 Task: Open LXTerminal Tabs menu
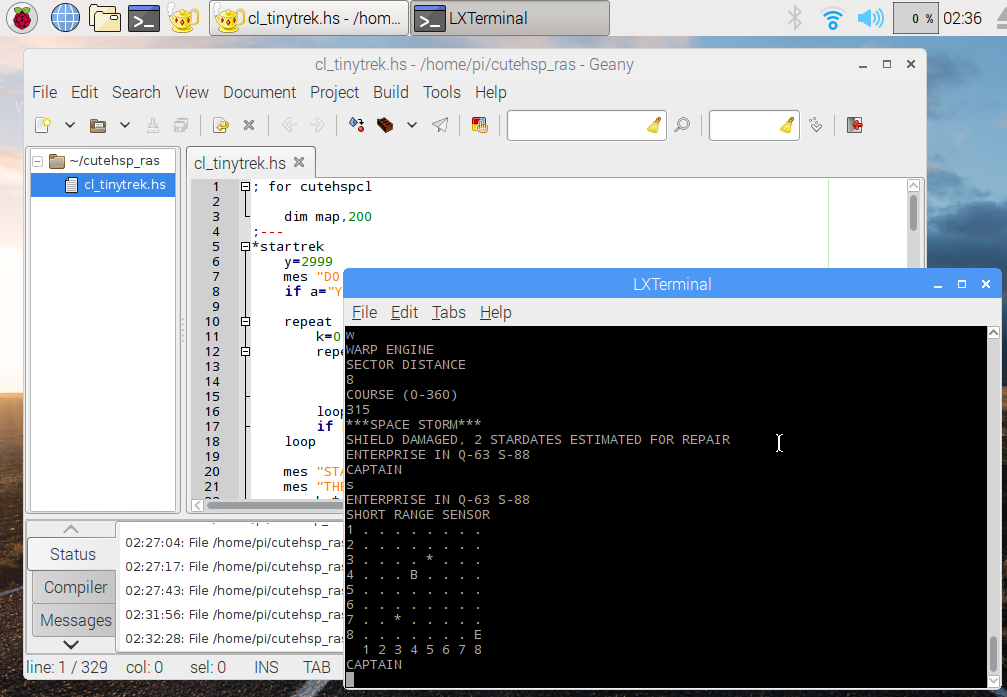pyautogui.click(x=448, y=313)
